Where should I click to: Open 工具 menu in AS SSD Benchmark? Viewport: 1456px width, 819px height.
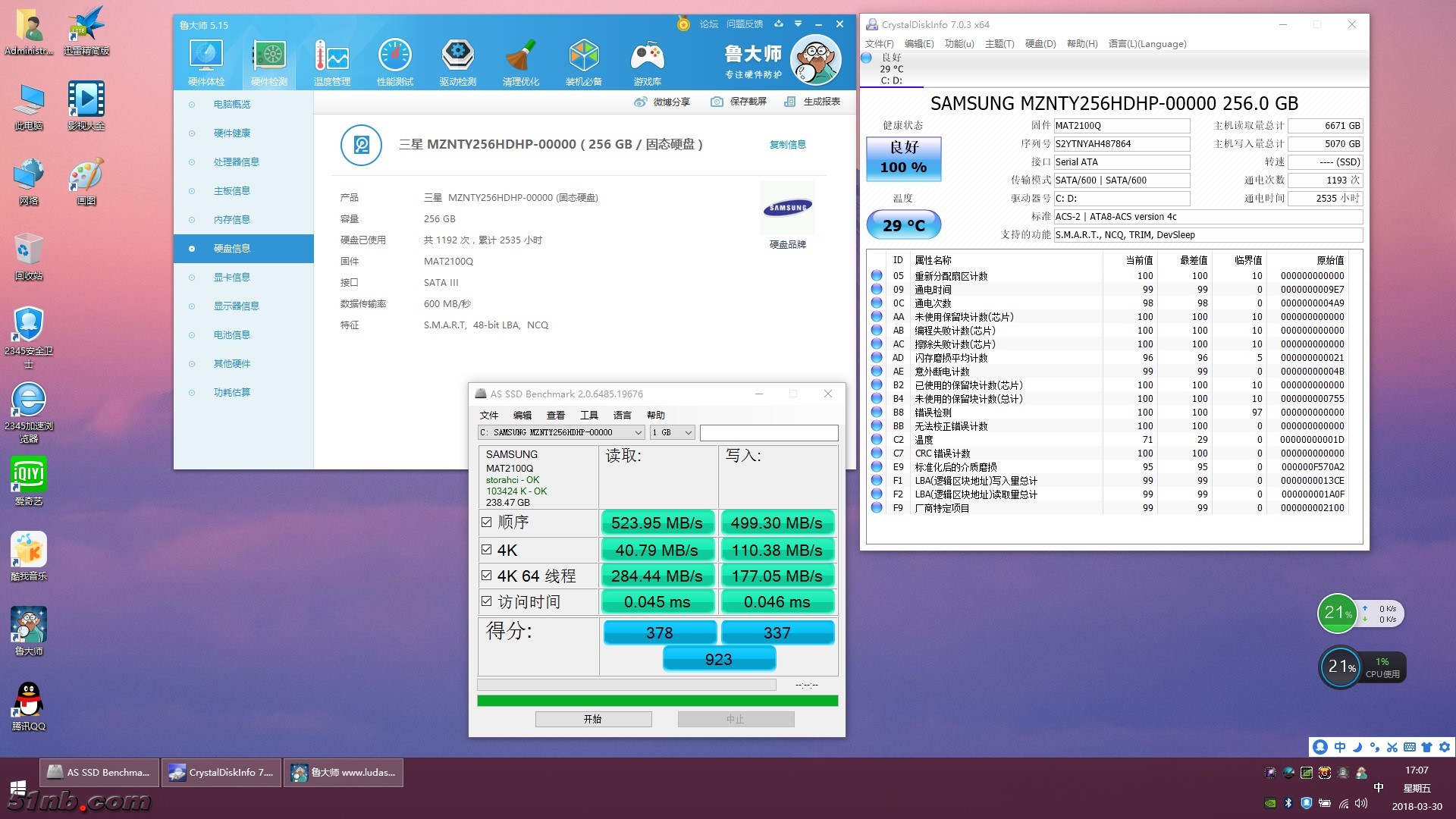click(x=588, y=415)
